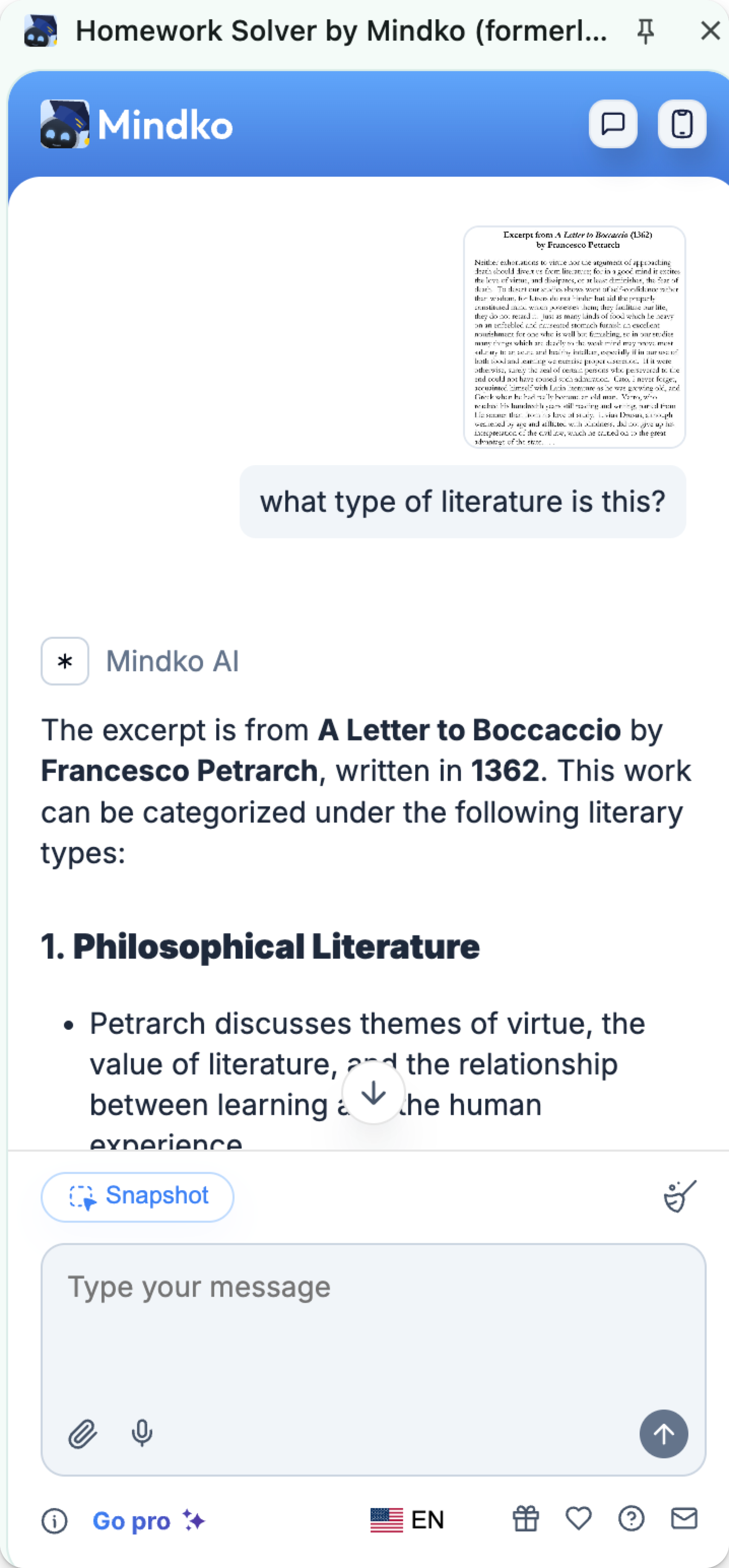Open the info icon at bottom left
Viewport: 729px width, 1568px height.
pyautogui.click(x=54, y=1520)
